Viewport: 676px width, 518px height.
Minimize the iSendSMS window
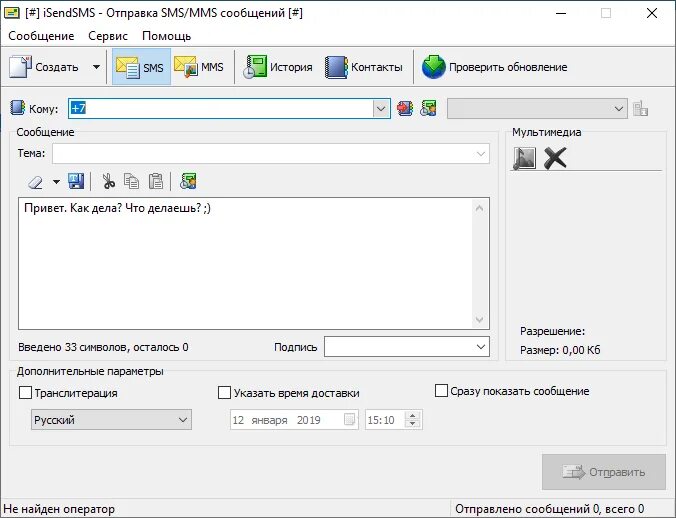pos(561,13)
